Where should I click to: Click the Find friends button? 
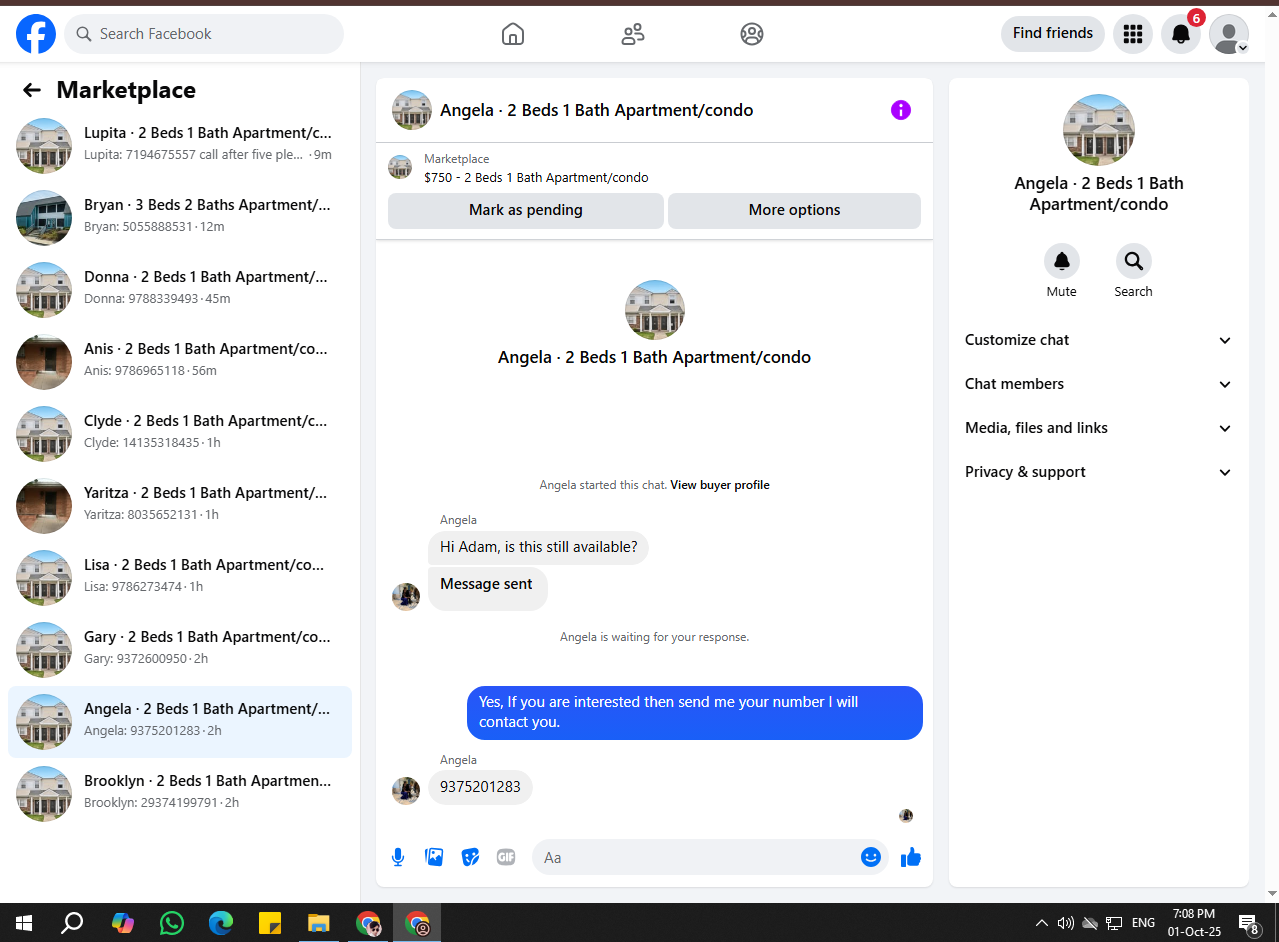coord(1053,33)
